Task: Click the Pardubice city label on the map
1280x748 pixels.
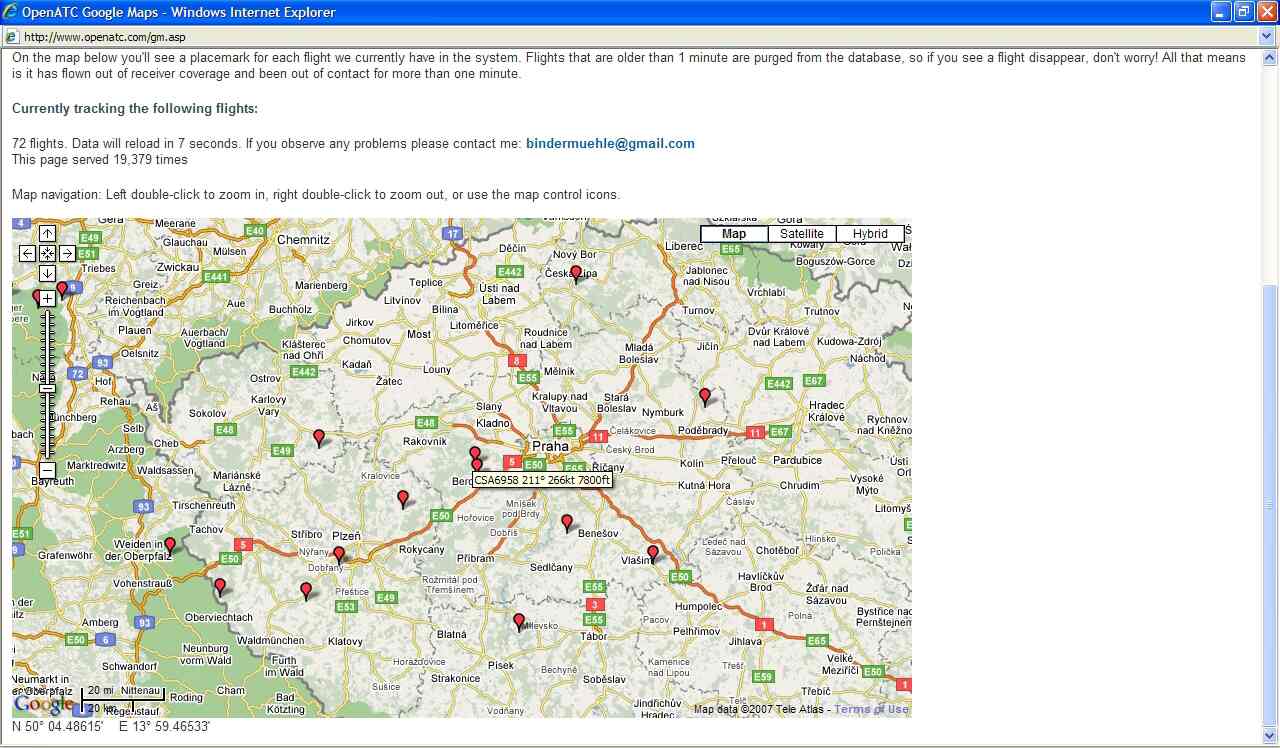Action: click(797, 461)
